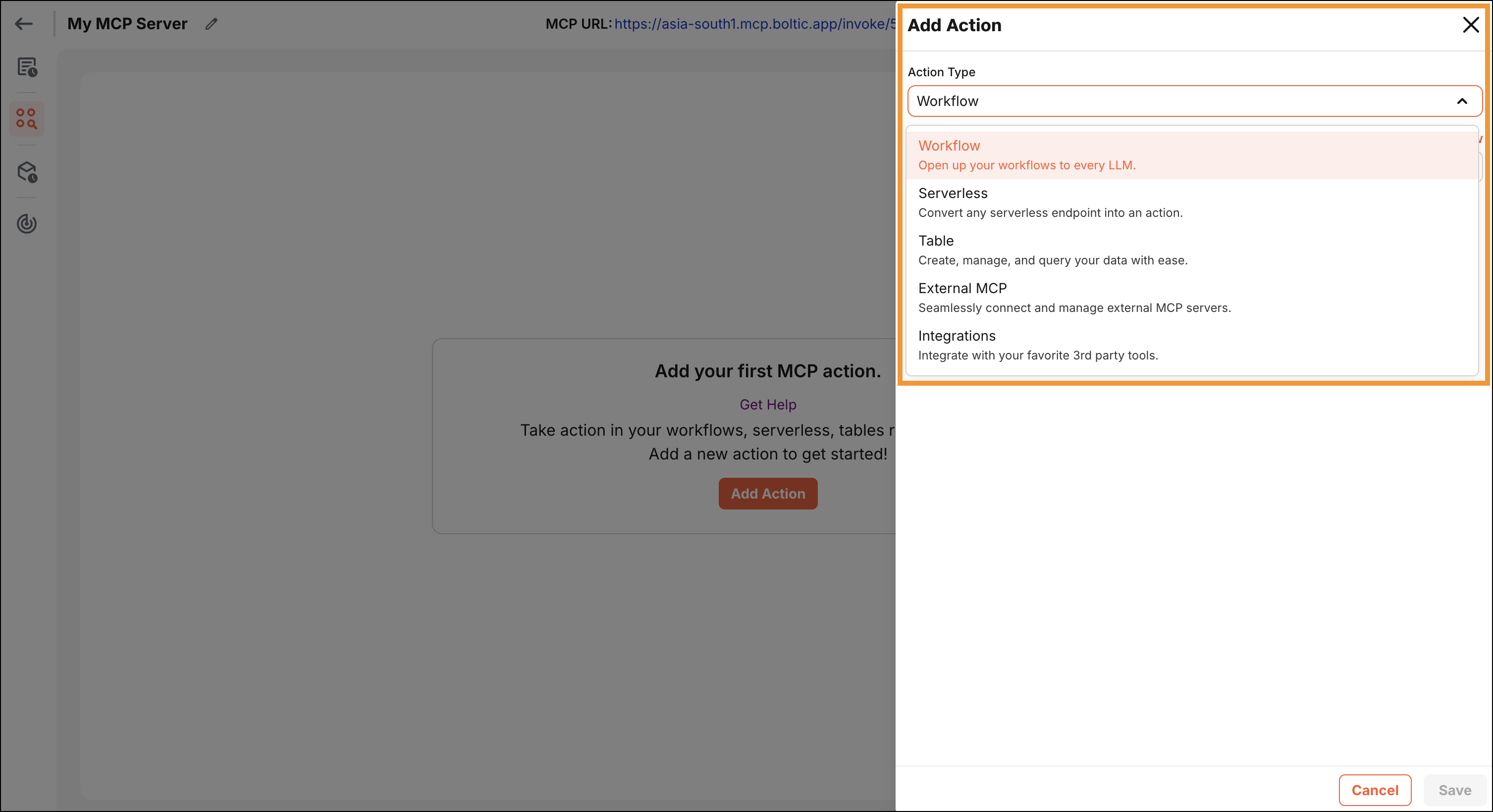Click the Action Type label

point(941,72)
